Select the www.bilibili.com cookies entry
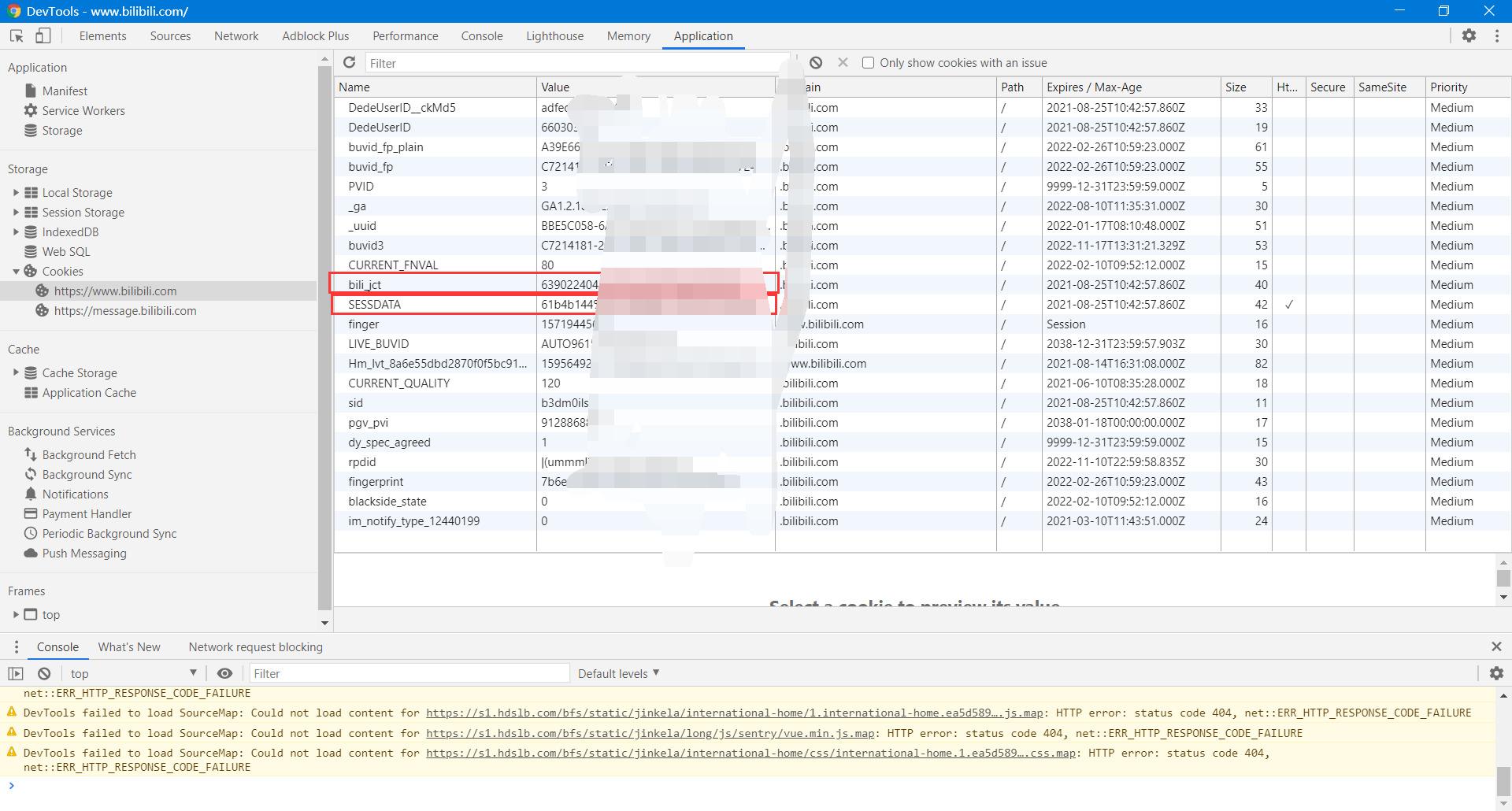 [x=115, y=291]
